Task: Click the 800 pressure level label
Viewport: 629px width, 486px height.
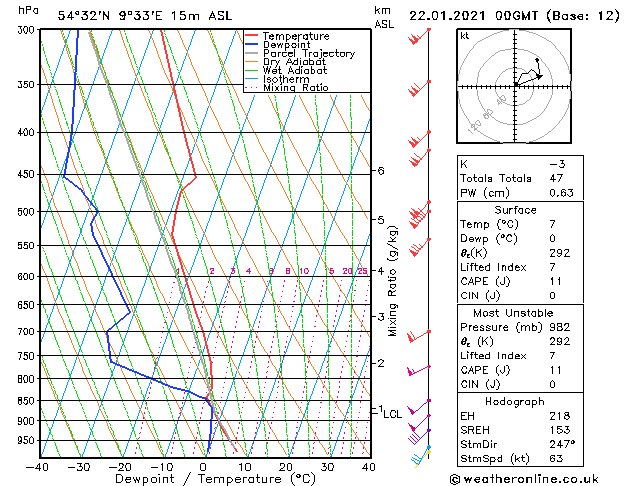Action: click(28, 379)
